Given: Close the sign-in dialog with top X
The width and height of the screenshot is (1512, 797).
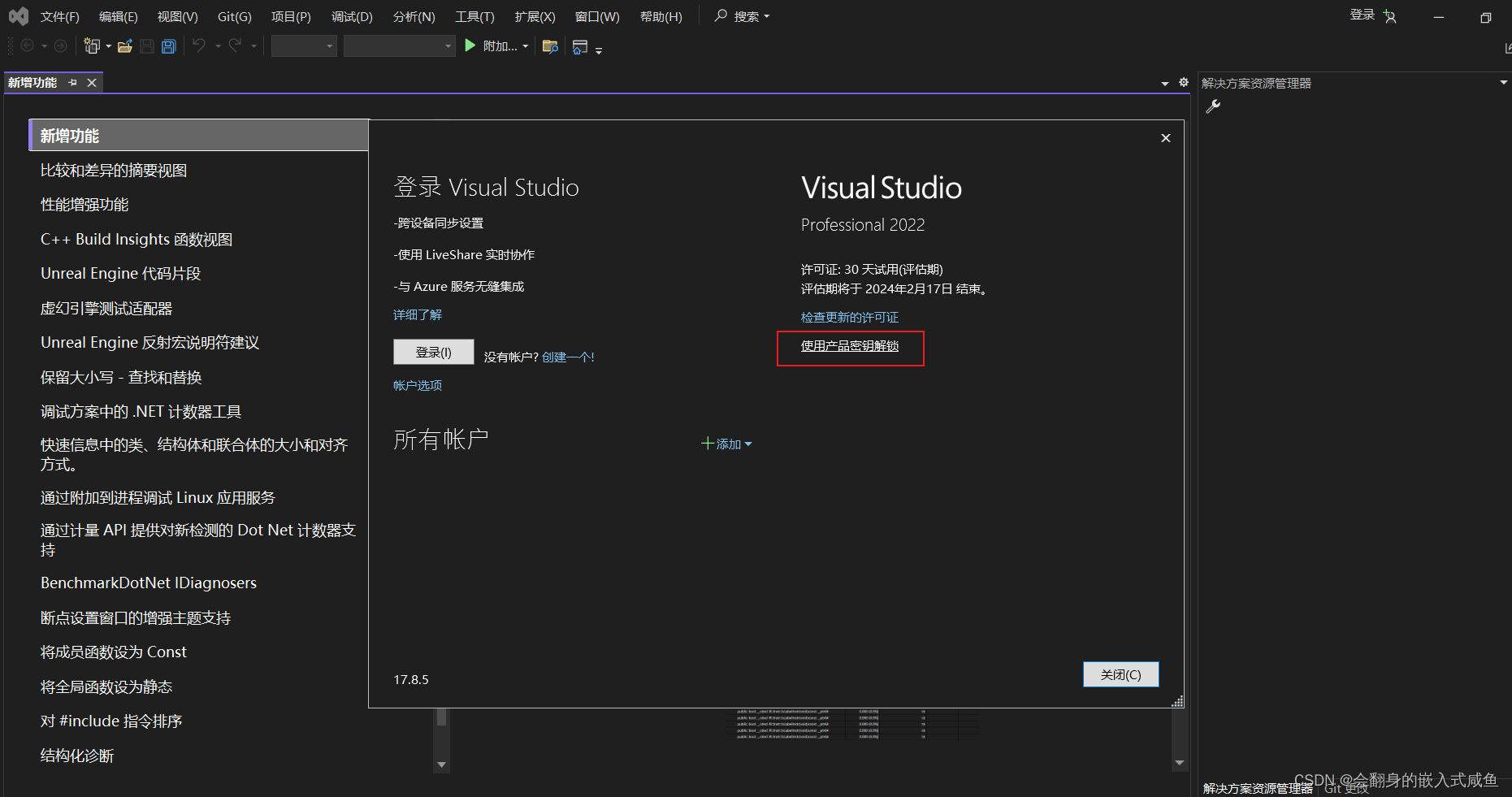Looking at the screenshot, I should [x=1166, y=138].
